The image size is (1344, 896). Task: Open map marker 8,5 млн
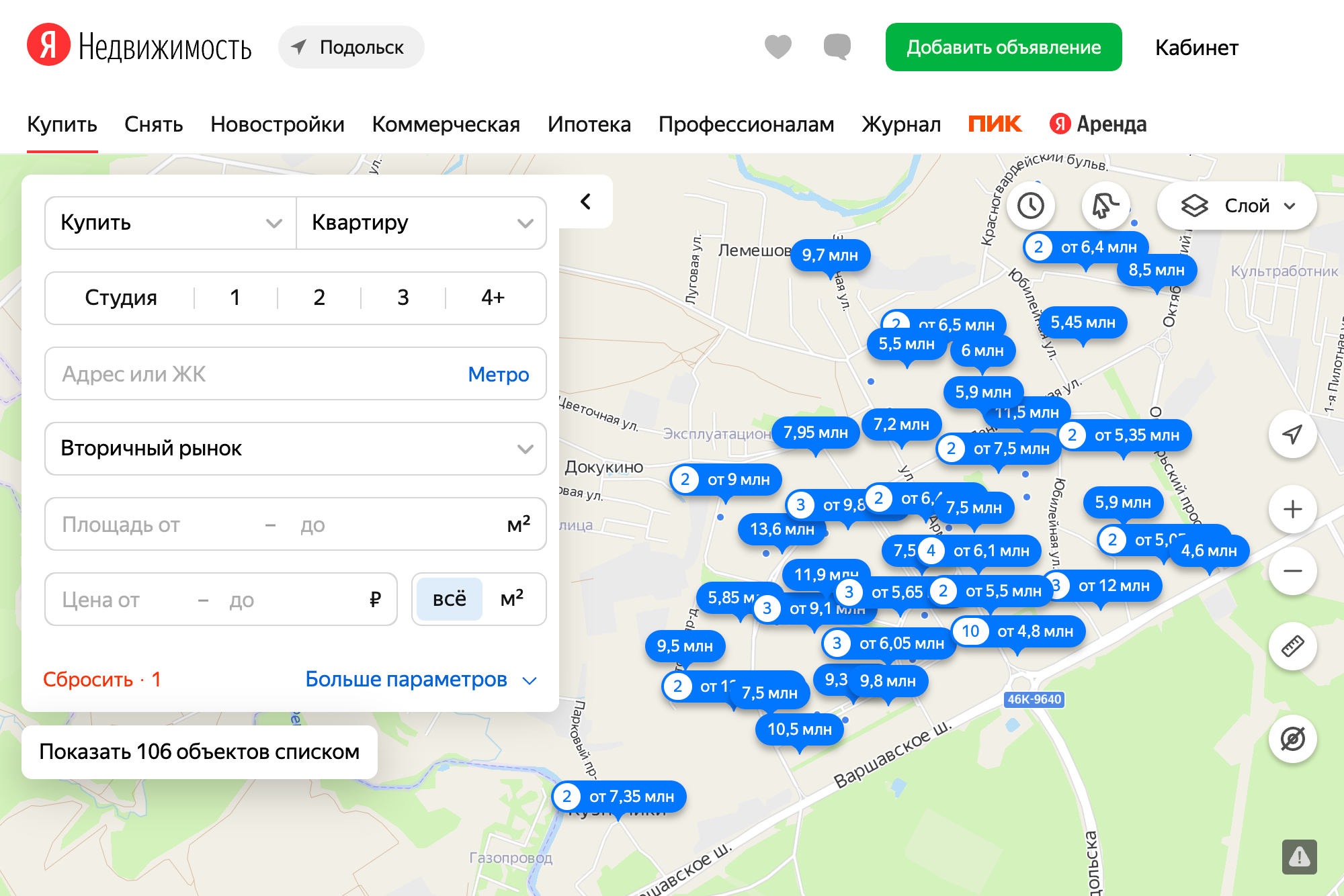pos(1157,270)
